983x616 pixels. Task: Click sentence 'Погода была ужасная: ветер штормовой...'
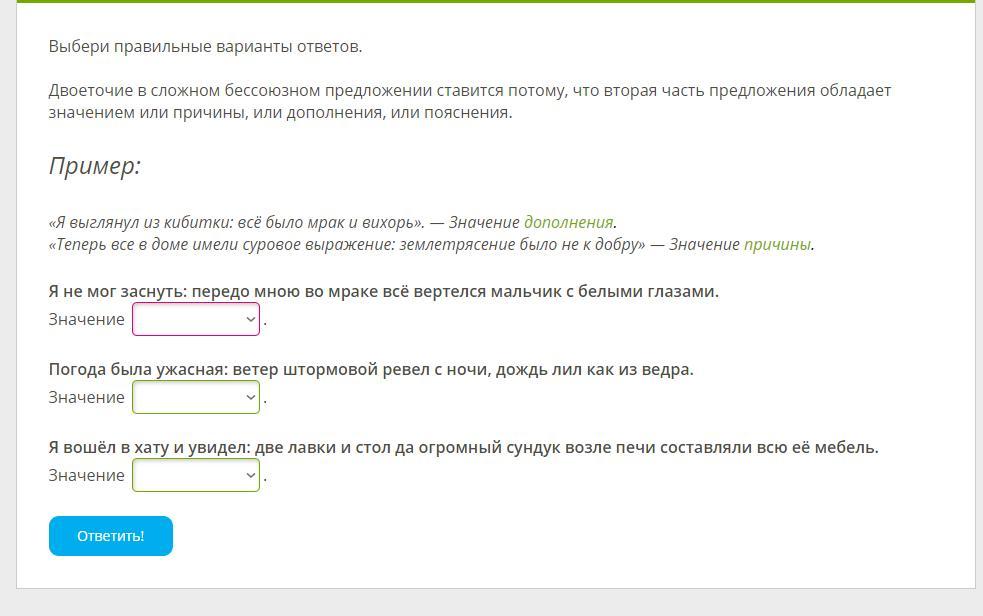(x=371, y=370)
